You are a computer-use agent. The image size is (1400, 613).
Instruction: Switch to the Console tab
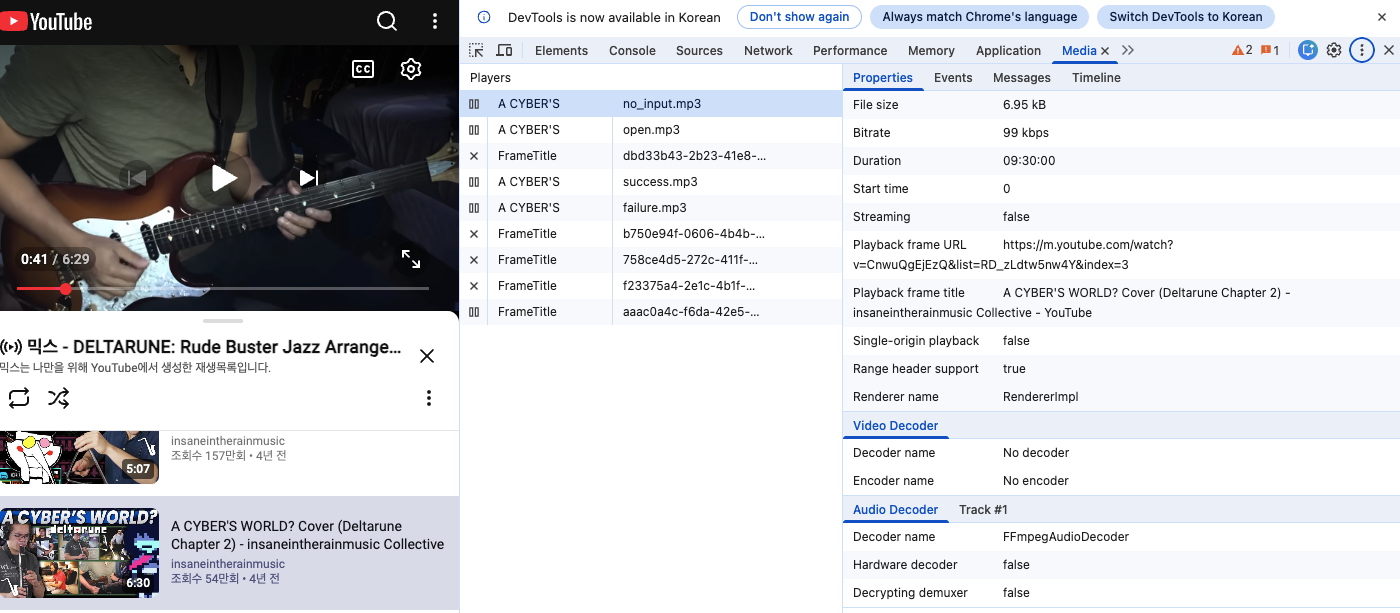point(632,50)
